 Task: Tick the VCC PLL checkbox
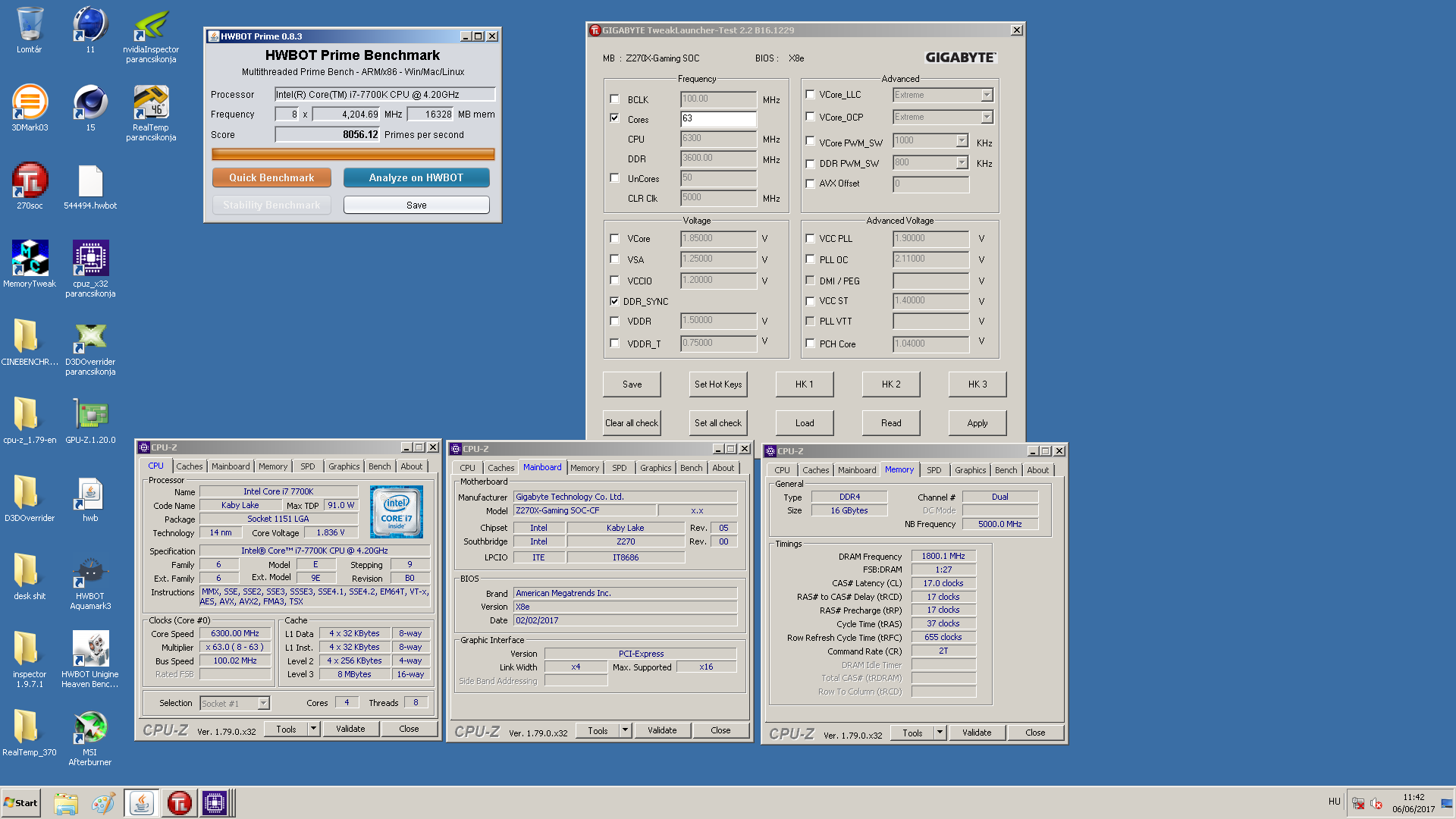pyautogui.click(x=810, y=238)
